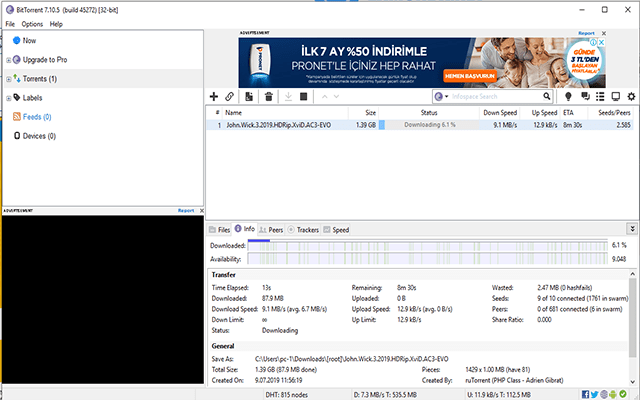Click the Downloaded pieces bar

(427, 245)
